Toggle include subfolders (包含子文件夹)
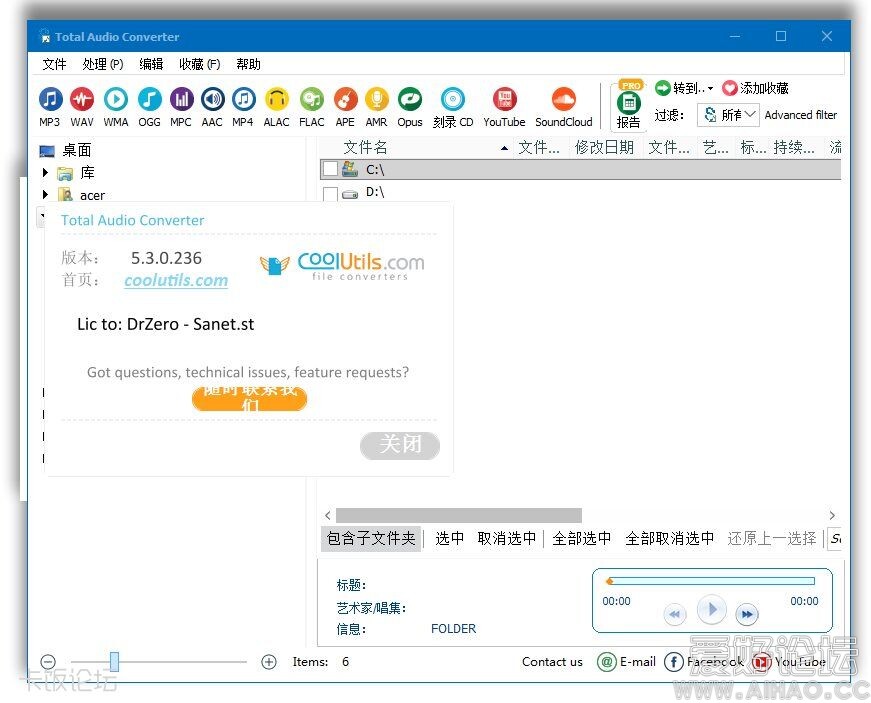Image resolution: width=871 pixels, height=703 pixels. click(371, 538)
